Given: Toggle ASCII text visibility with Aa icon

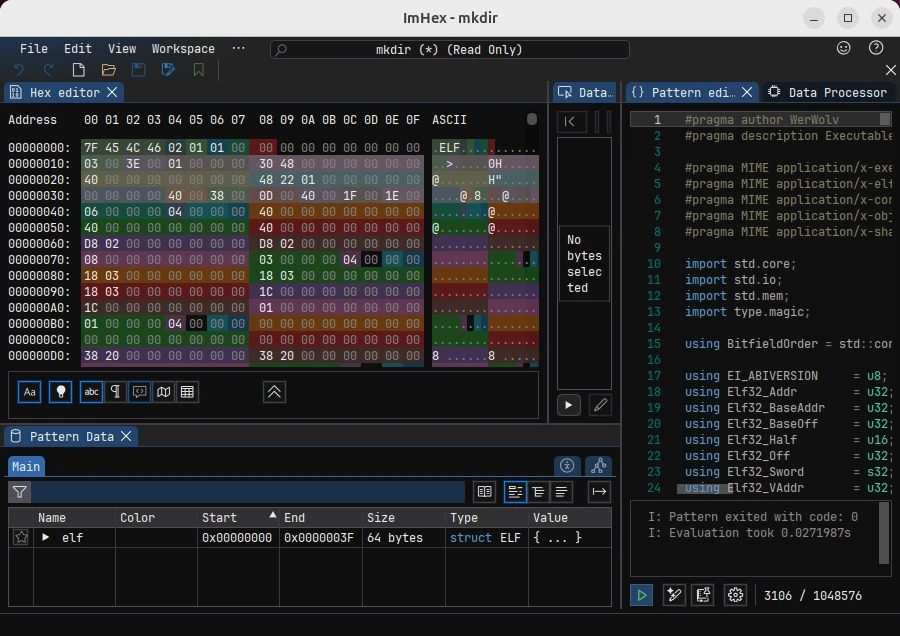Looking at the screenshot, I should [30, 392].
